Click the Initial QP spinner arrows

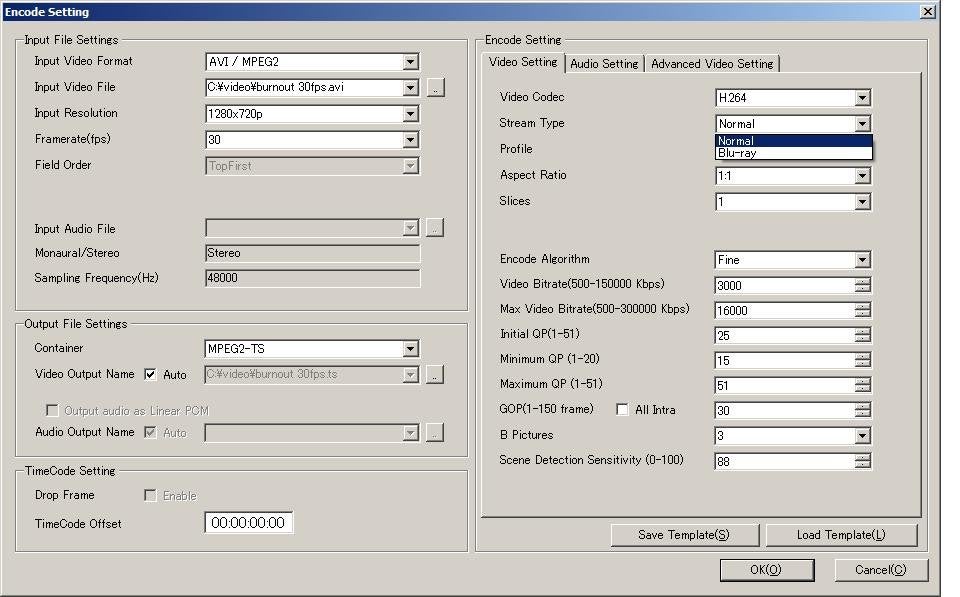click(862, 335)
